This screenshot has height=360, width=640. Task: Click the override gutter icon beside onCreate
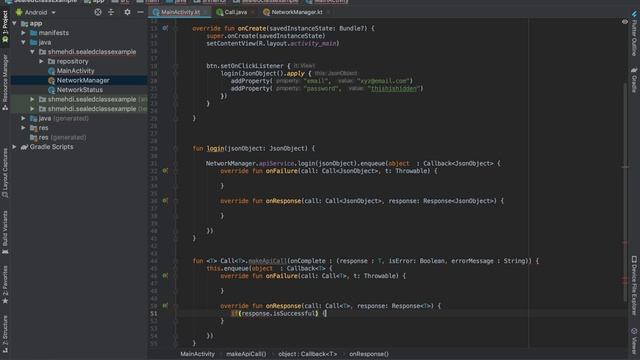(165, 28)
